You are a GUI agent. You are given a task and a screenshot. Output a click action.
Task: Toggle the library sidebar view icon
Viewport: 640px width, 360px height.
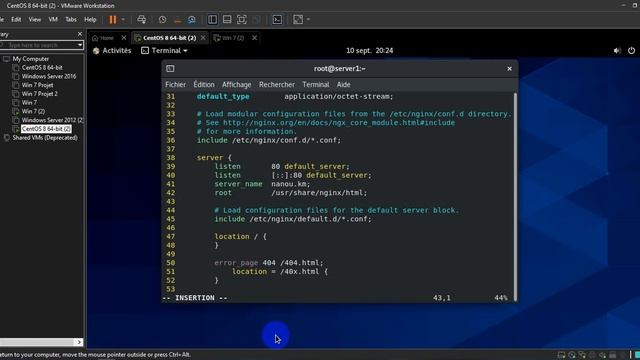(212, 20)
